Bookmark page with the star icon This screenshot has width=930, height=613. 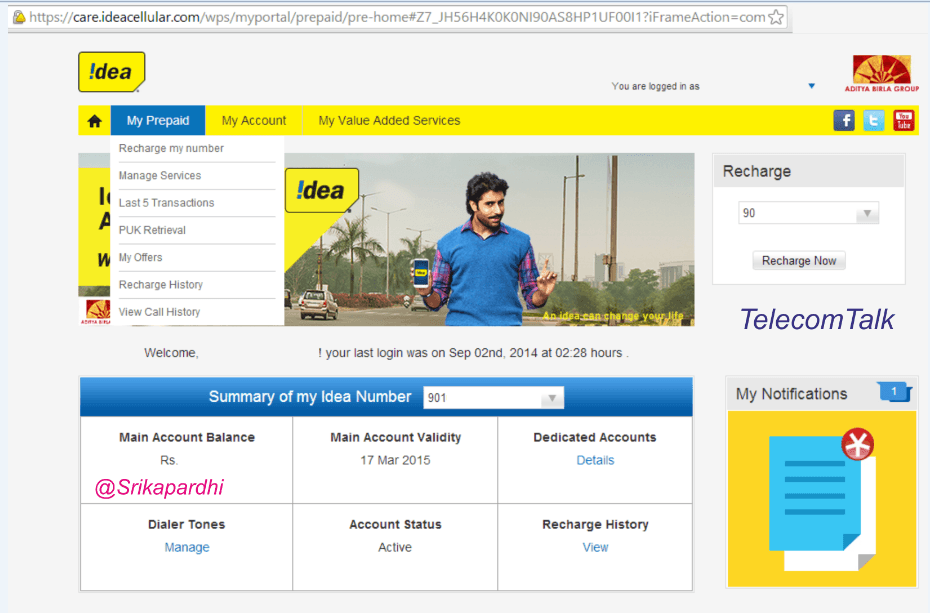click(x=775, y=17)
